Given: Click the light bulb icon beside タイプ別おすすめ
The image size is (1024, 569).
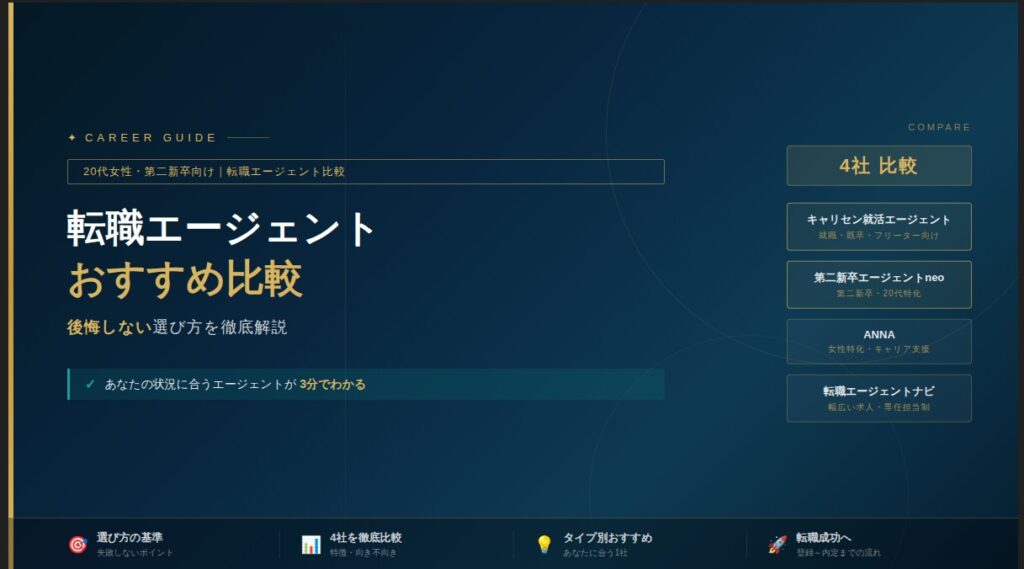Looking at the screenshot, I should (544, 544).
